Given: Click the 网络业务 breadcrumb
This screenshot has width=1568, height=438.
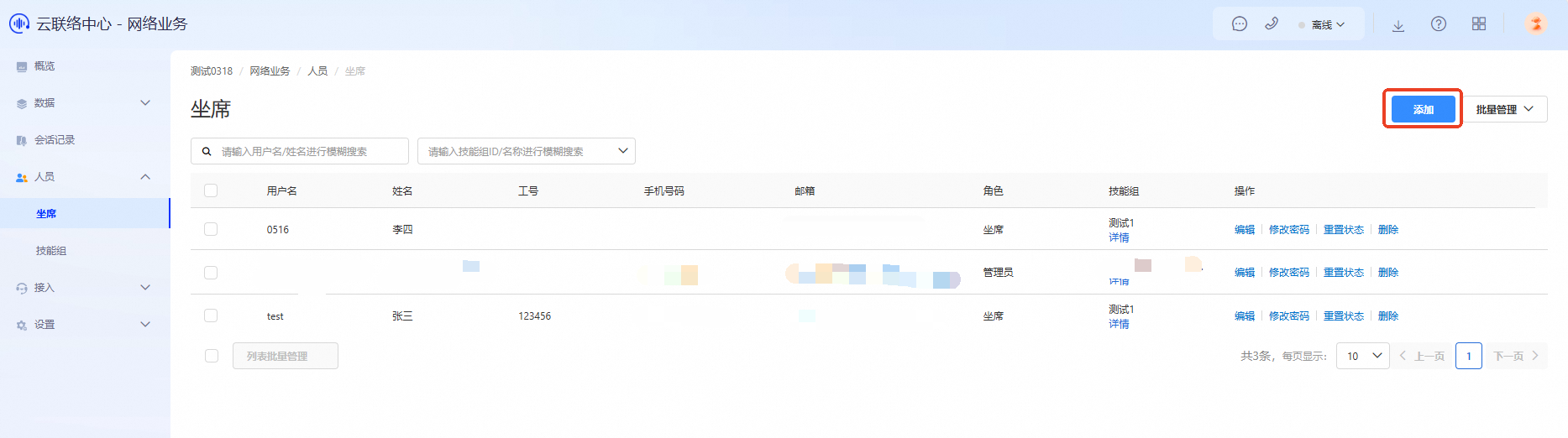Looking at the screenshot, I should 270,71.
